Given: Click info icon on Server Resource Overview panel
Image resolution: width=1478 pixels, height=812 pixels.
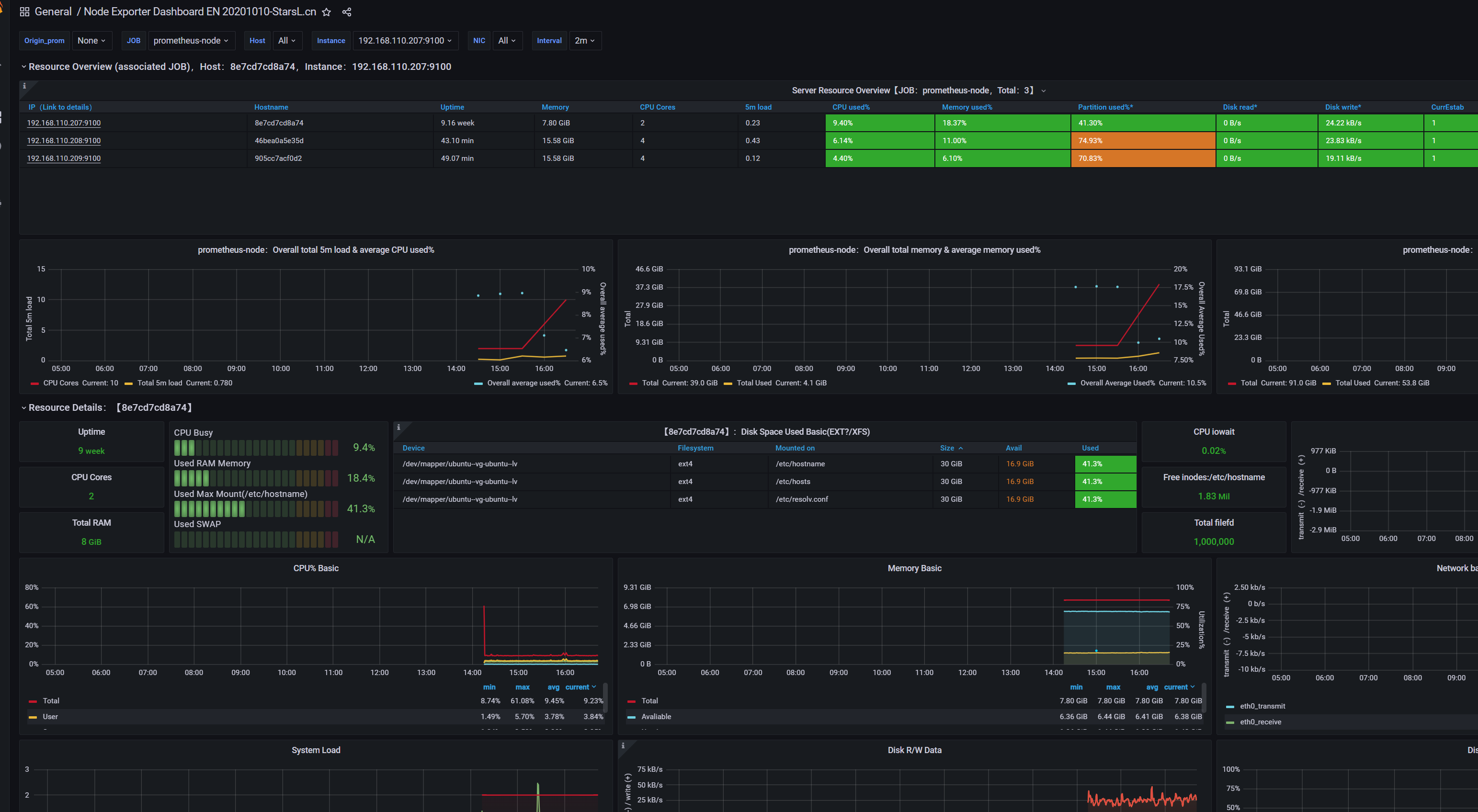Looking at the screenshot, I should 24,86.
